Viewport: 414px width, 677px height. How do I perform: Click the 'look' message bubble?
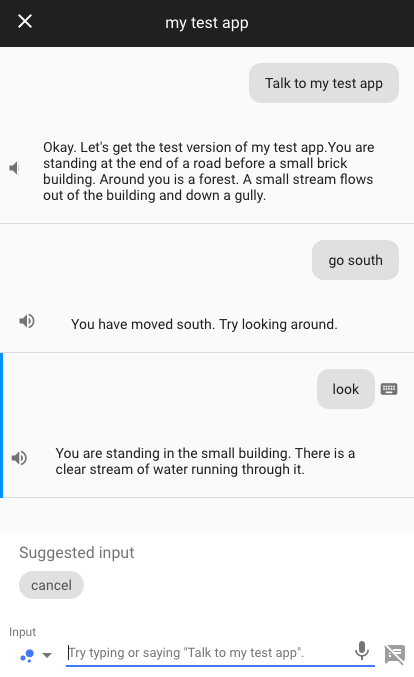tap(345, 389)
